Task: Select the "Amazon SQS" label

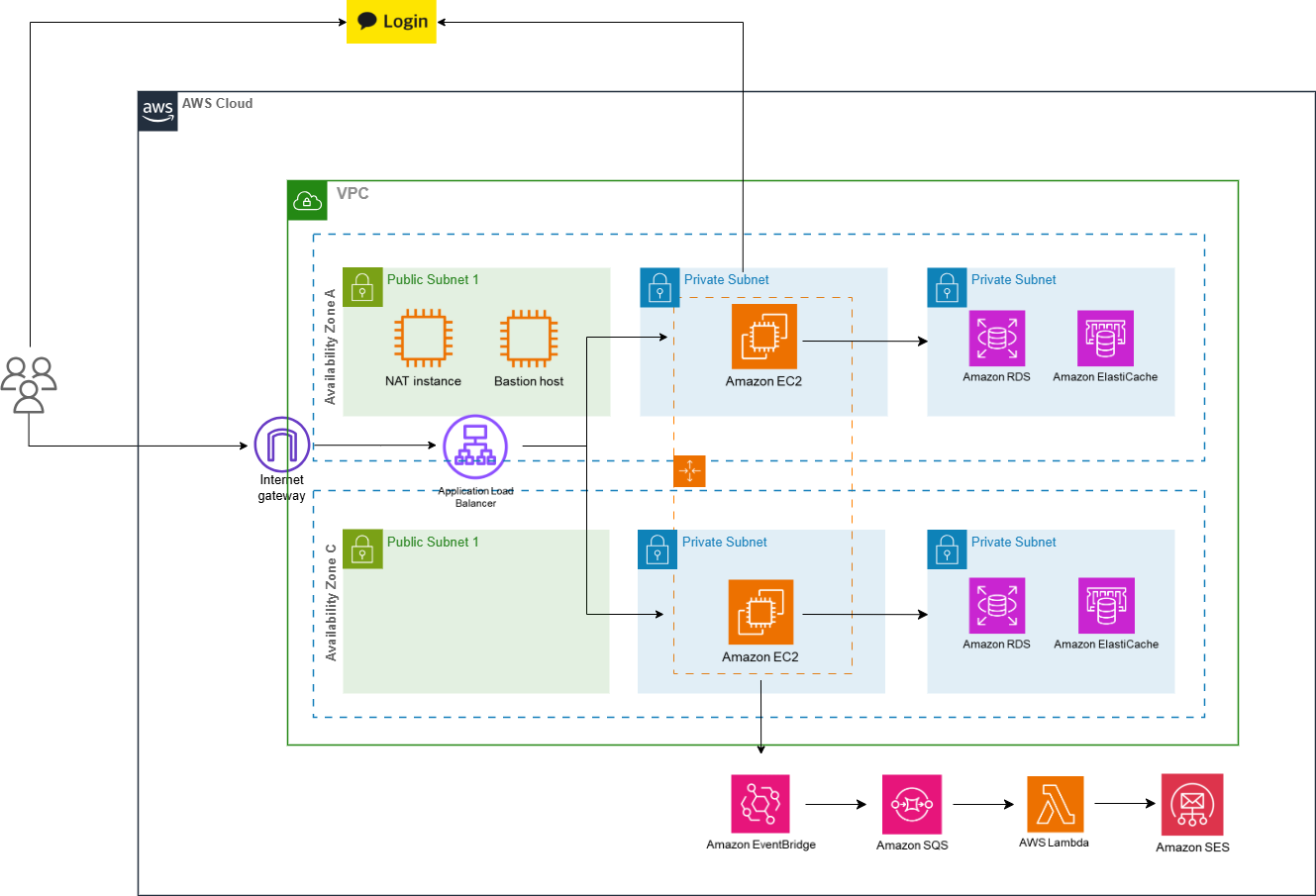Action: tap(912, 845)
